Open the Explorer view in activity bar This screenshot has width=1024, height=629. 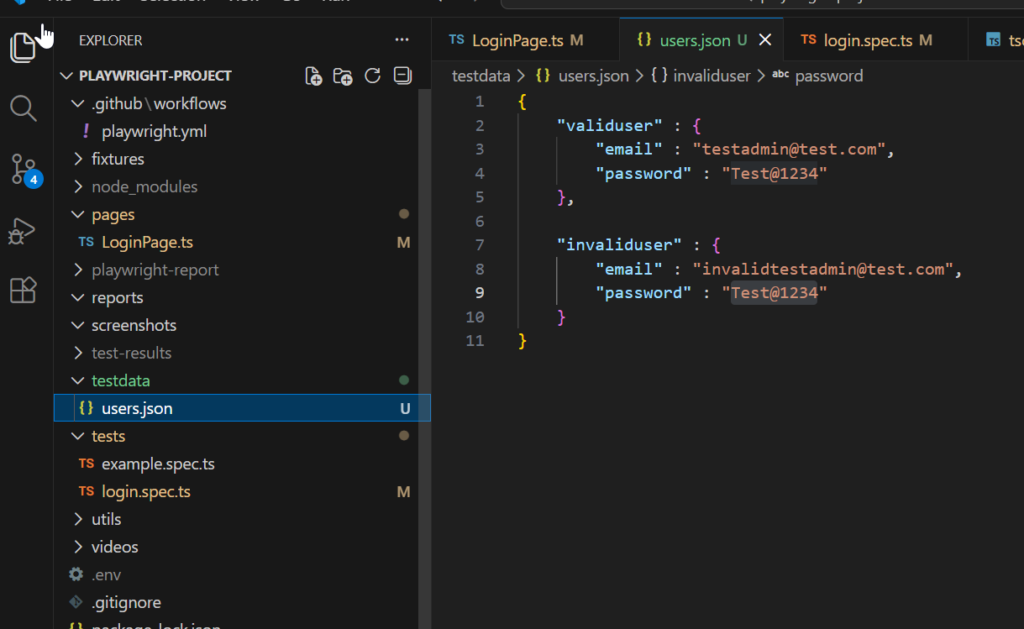24,47
